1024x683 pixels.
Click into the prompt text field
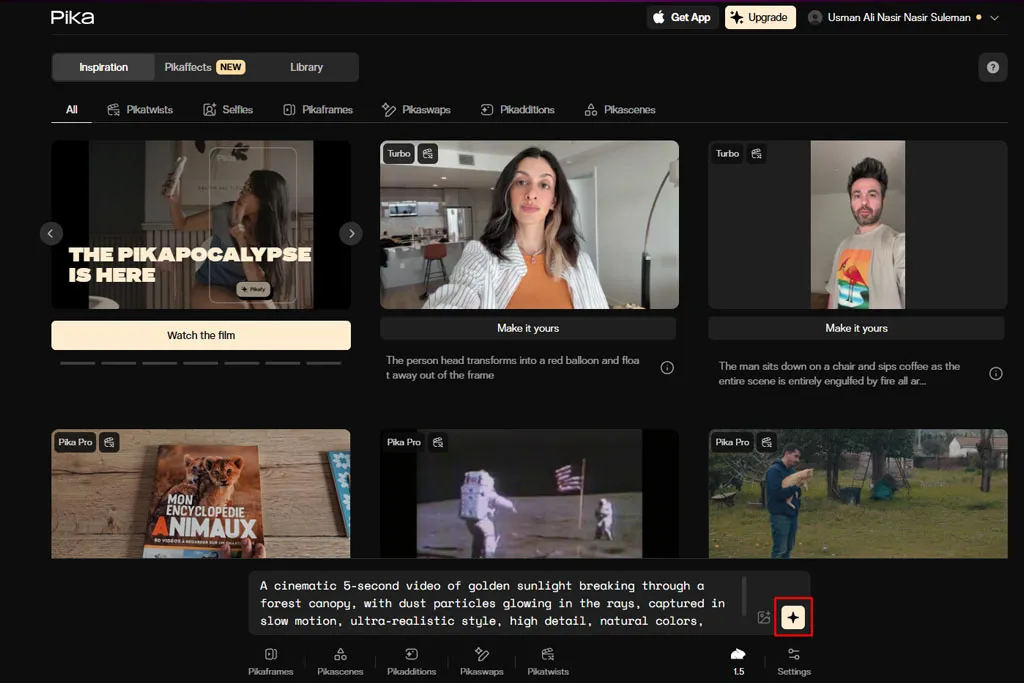click(492, 603)
